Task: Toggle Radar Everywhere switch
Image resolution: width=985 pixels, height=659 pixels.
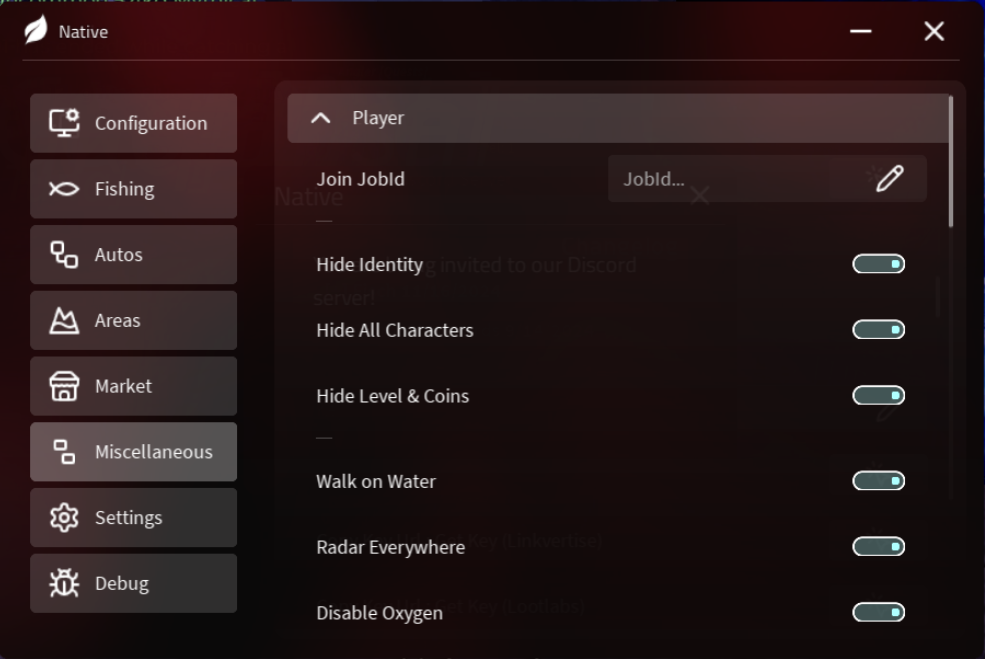Action: [x=878, y=547]
